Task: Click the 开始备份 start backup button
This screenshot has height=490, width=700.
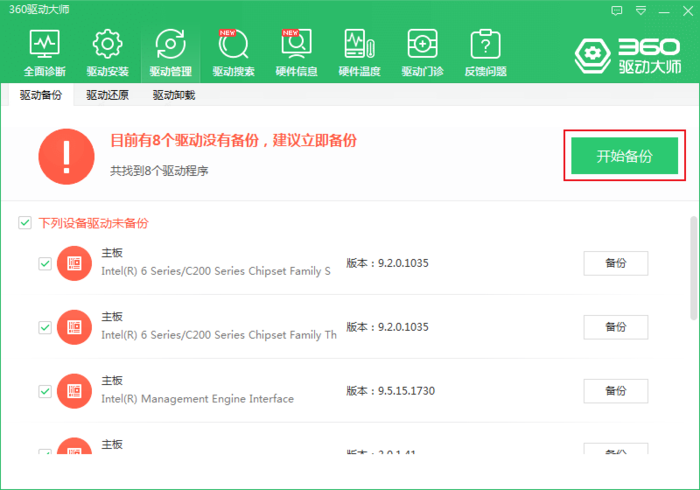Action: coord(625,156)
